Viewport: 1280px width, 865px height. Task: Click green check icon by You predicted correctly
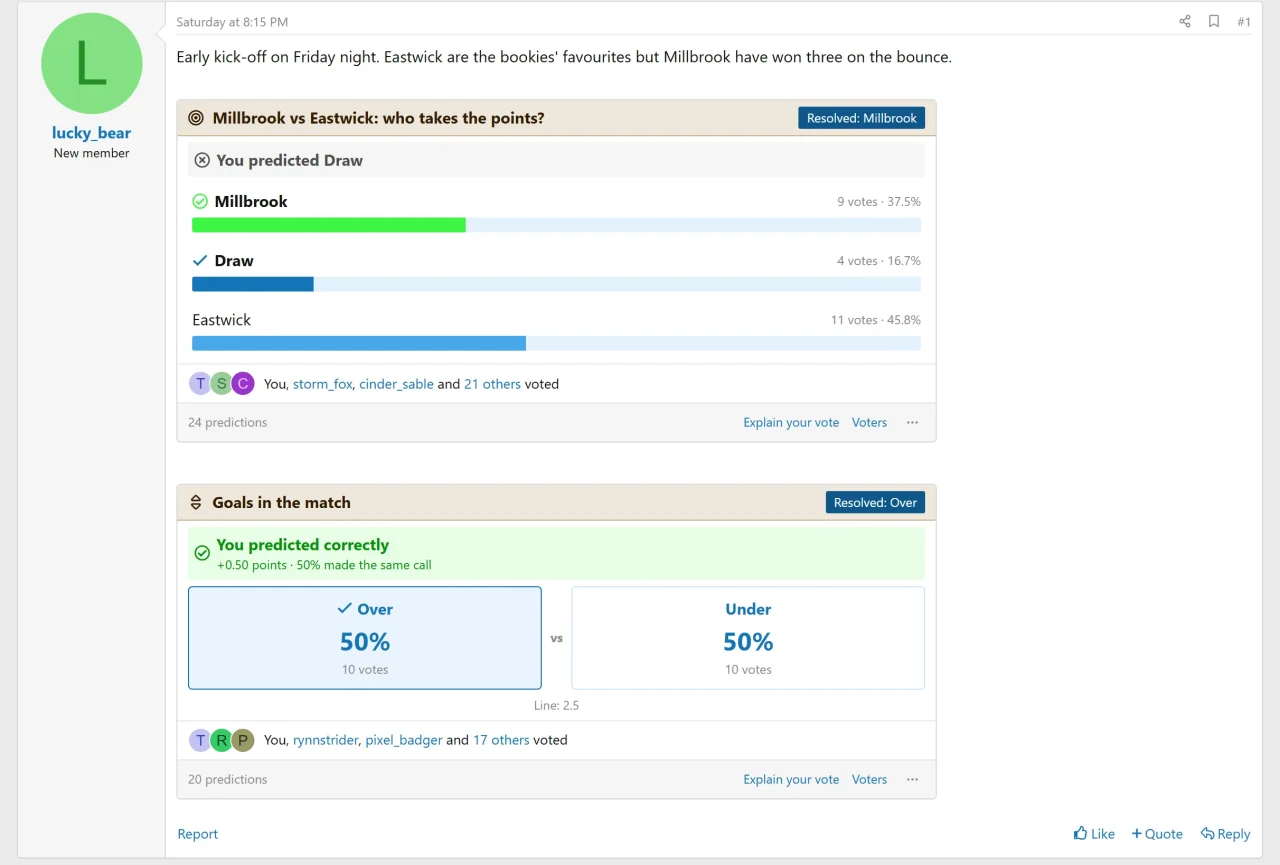(202, 553)
